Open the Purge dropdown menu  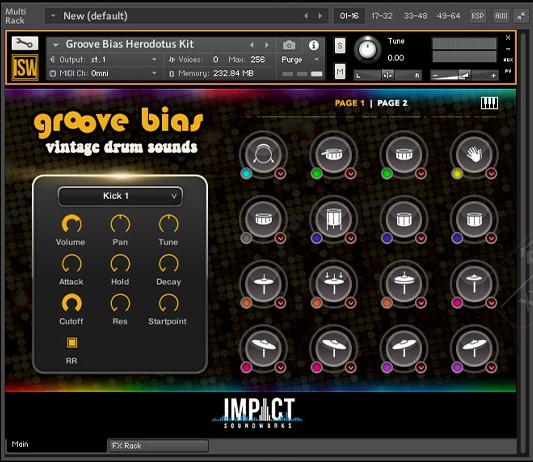click(300, 60)
